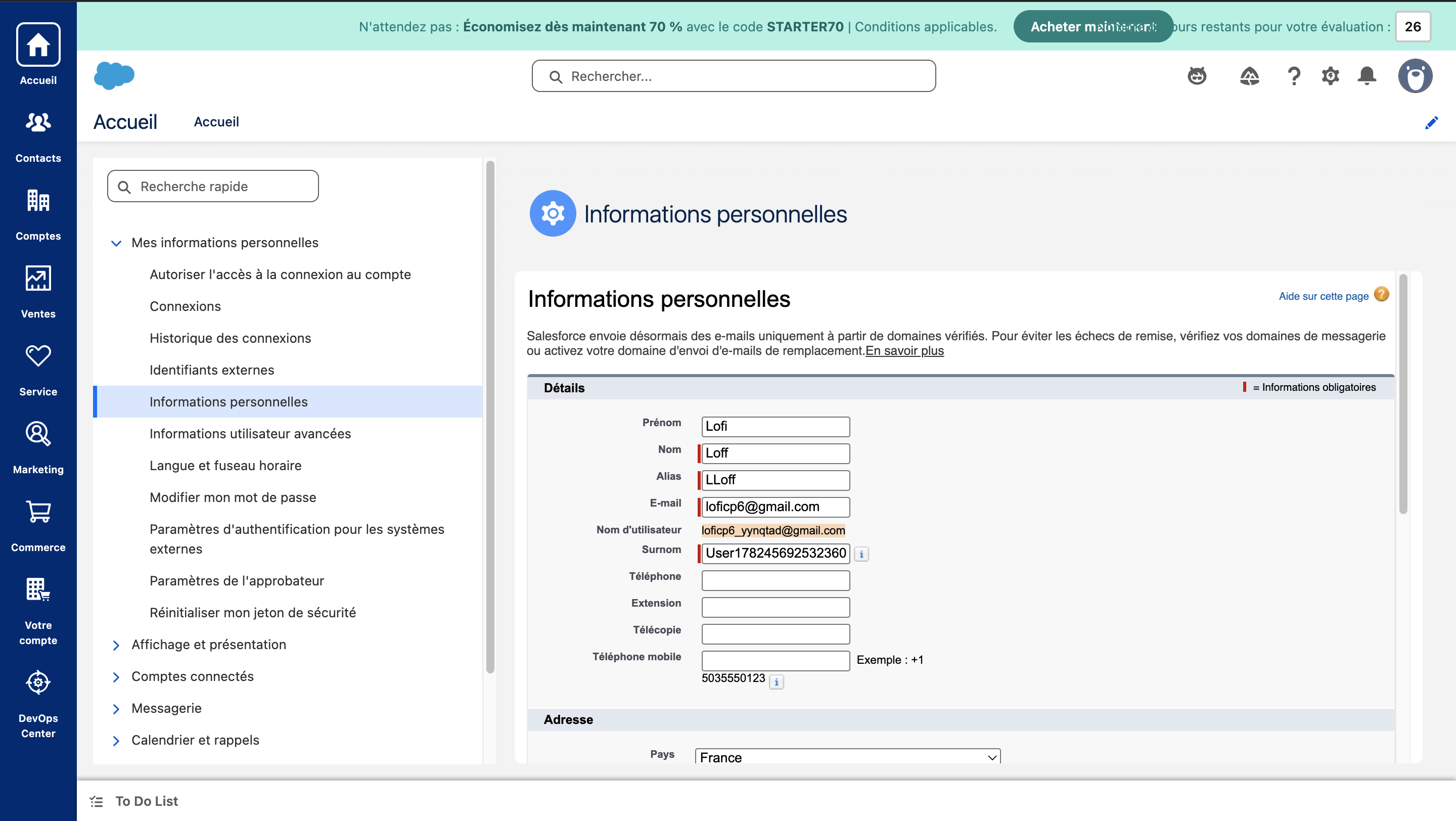Screen dimensions: 1456x821
Task: Open the Pays dropdown showing France
Action: coord(847,757)
